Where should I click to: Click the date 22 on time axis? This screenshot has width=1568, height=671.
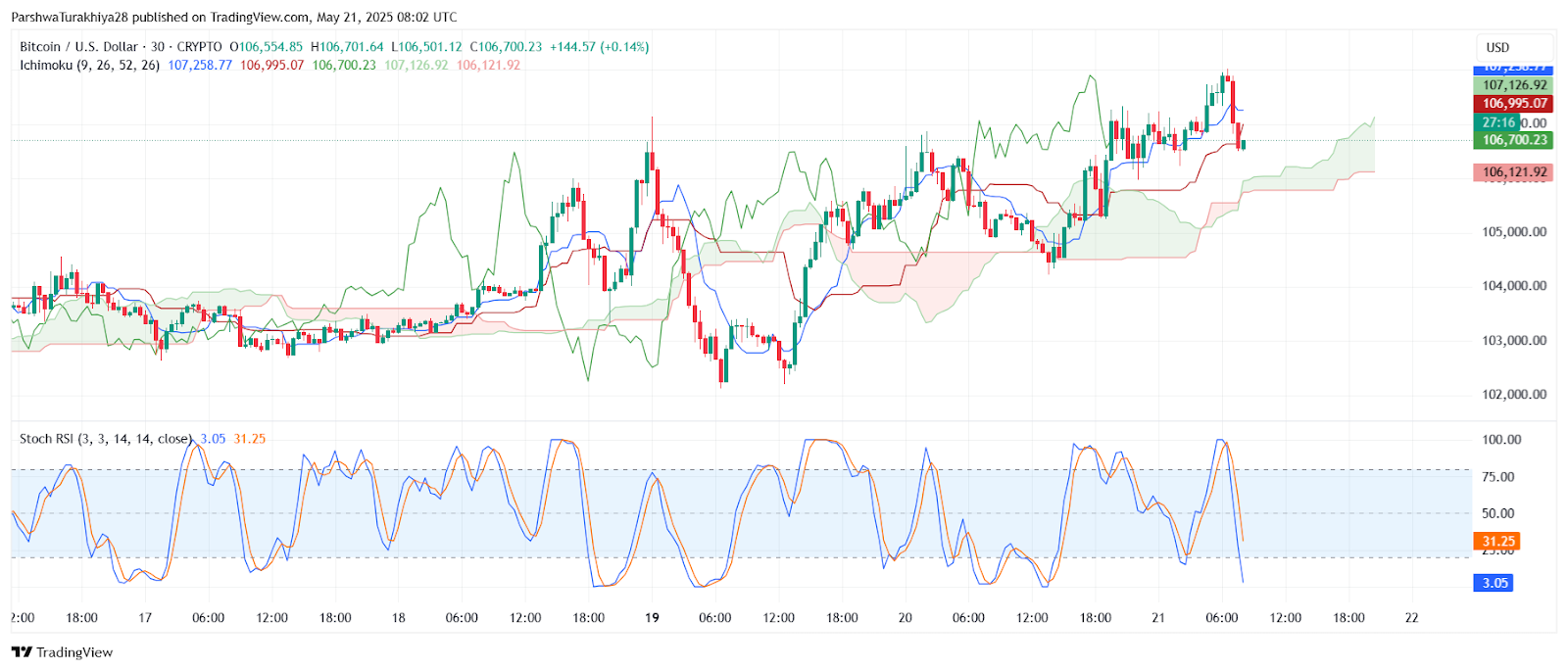click(1411, 618)
